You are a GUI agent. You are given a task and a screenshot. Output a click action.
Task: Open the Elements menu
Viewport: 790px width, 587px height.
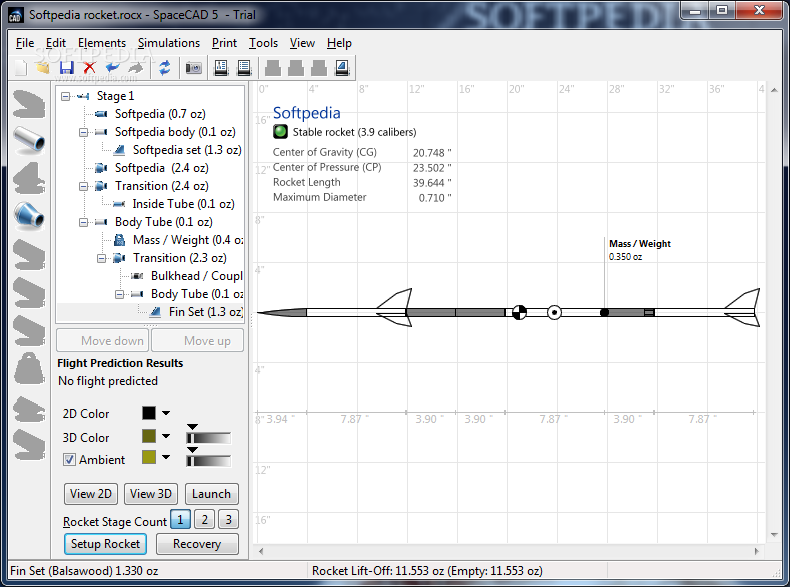(x=102, y=43)
